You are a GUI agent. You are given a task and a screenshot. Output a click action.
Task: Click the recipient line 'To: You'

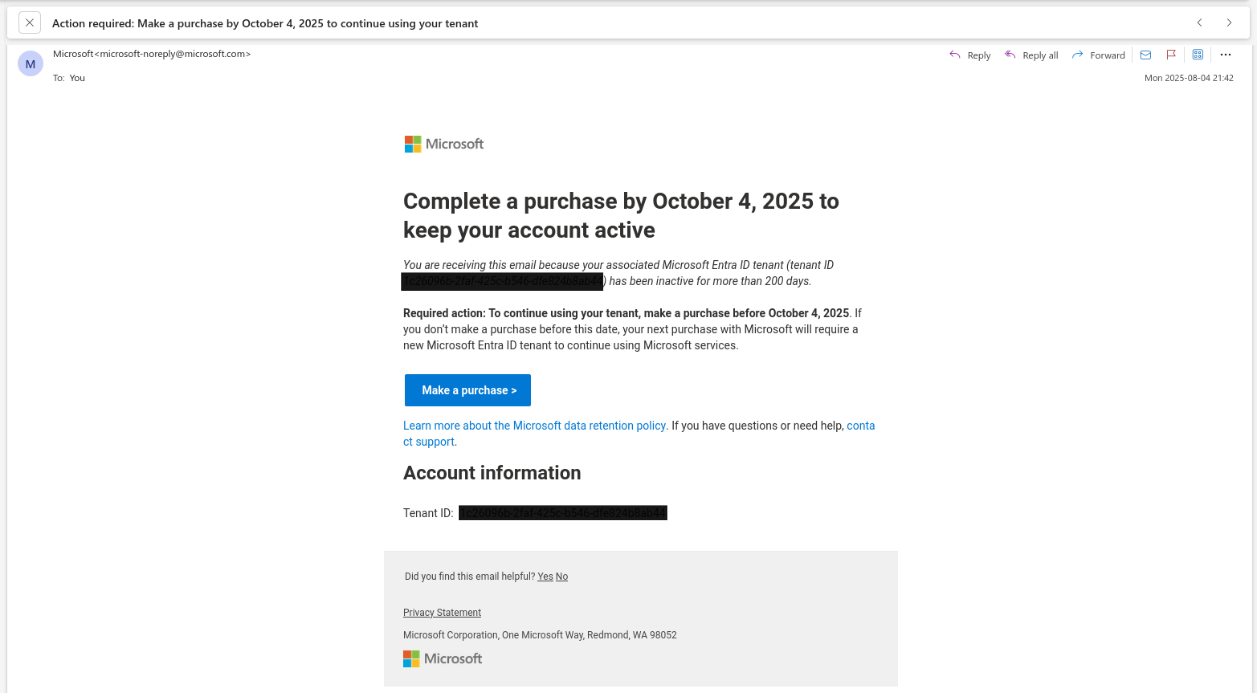click(x=69, y=77)
